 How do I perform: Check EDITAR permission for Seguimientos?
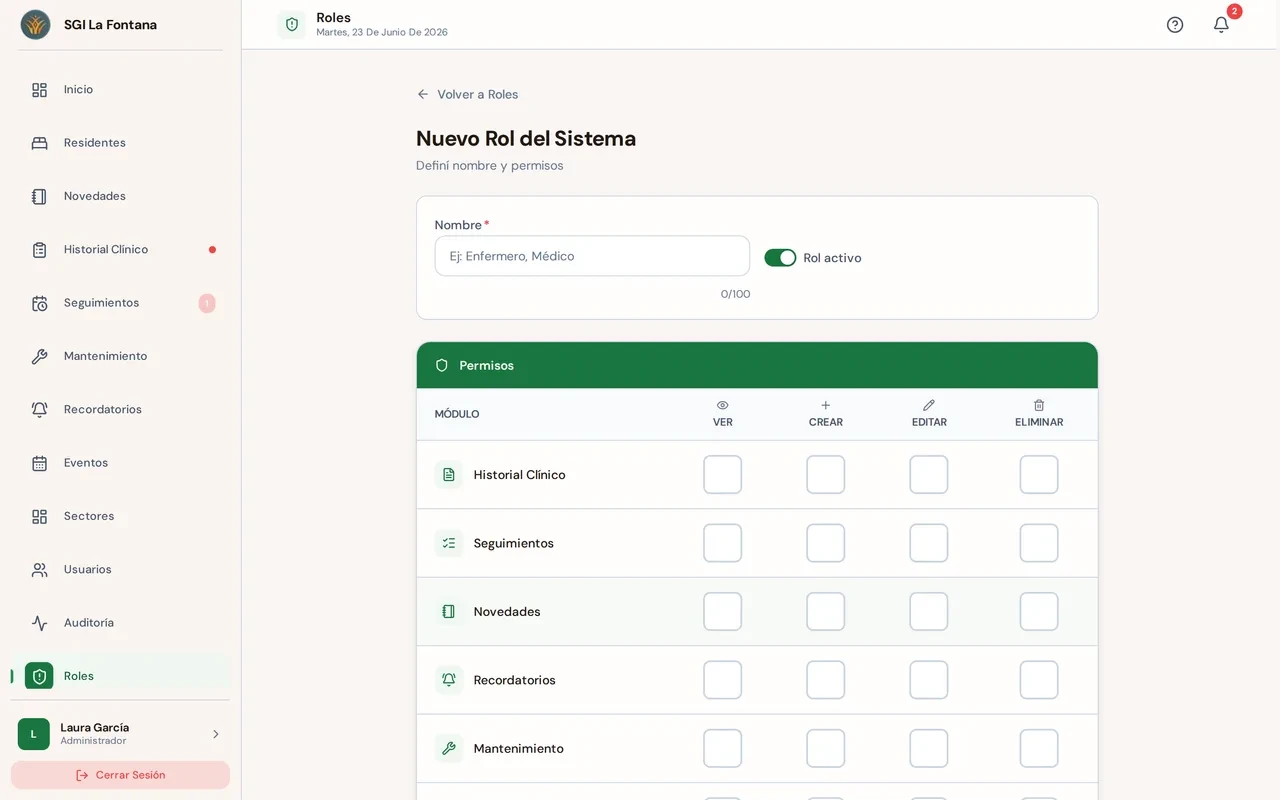click(x=929, y=543)
